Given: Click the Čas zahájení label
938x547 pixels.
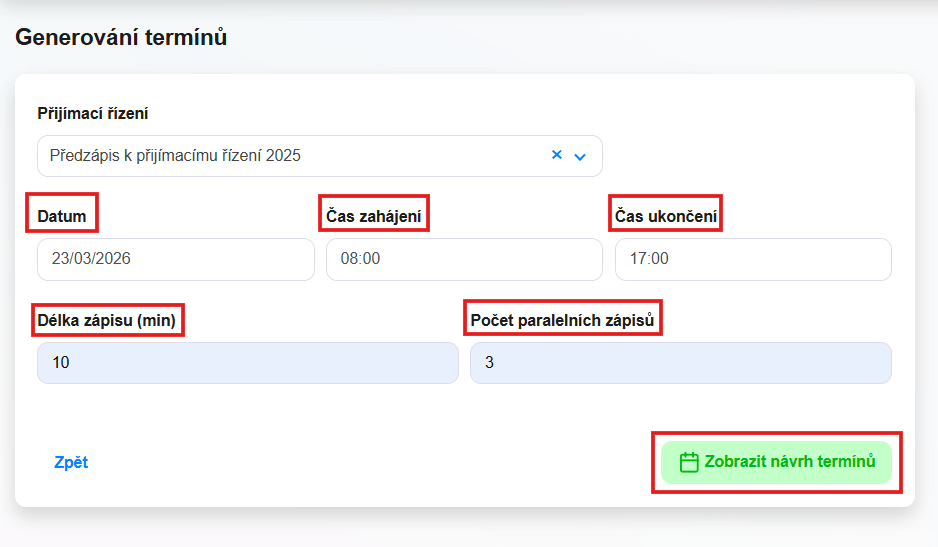Looking at the screenshot, I should pos(373,215).
